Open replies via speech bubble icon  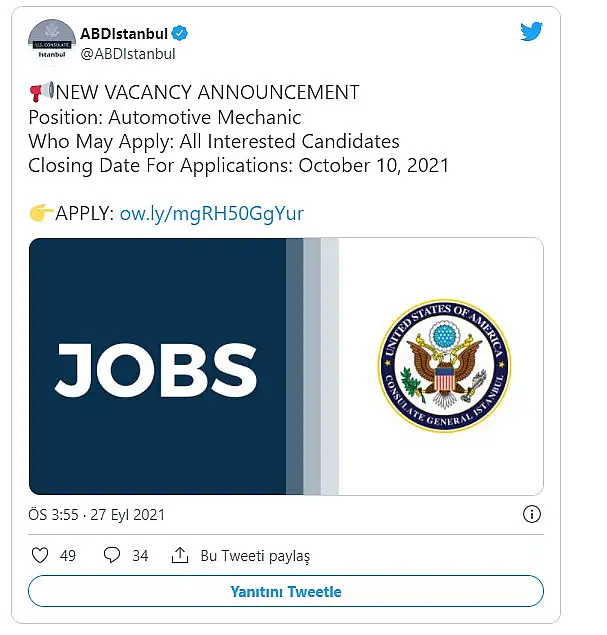112,555
